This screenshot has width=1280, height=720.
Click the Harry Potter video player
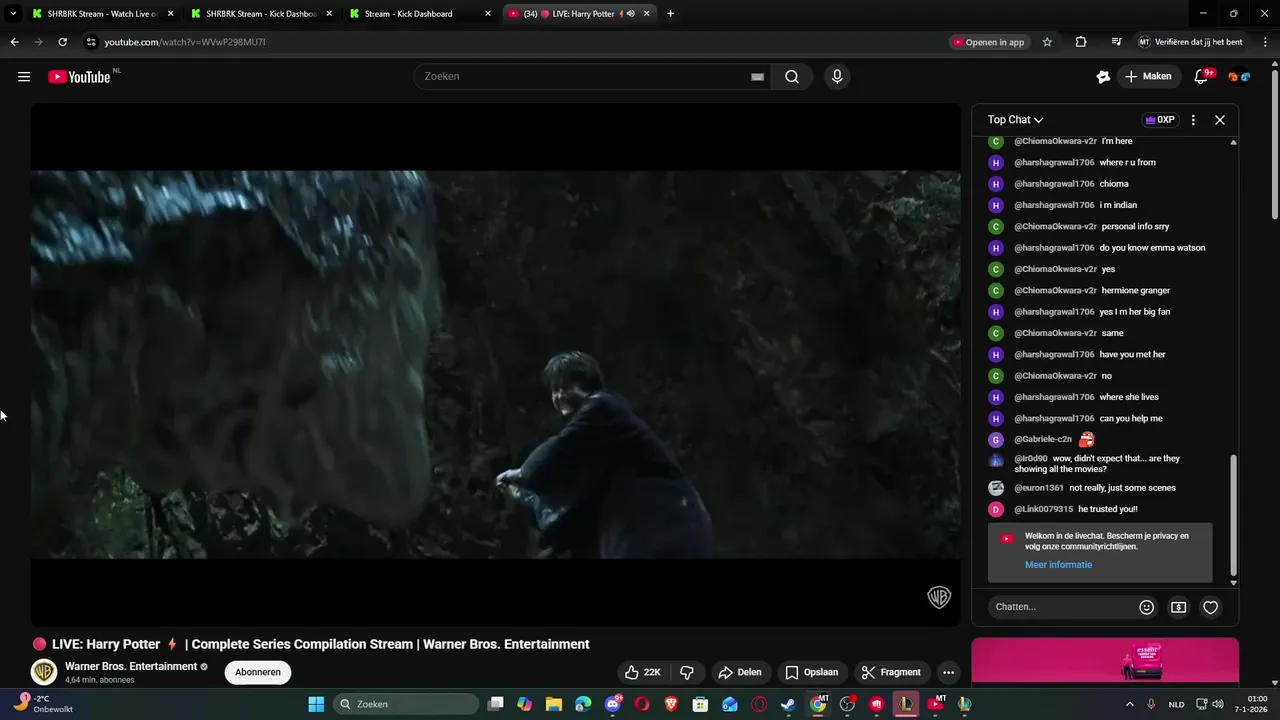tap(496, 365)
